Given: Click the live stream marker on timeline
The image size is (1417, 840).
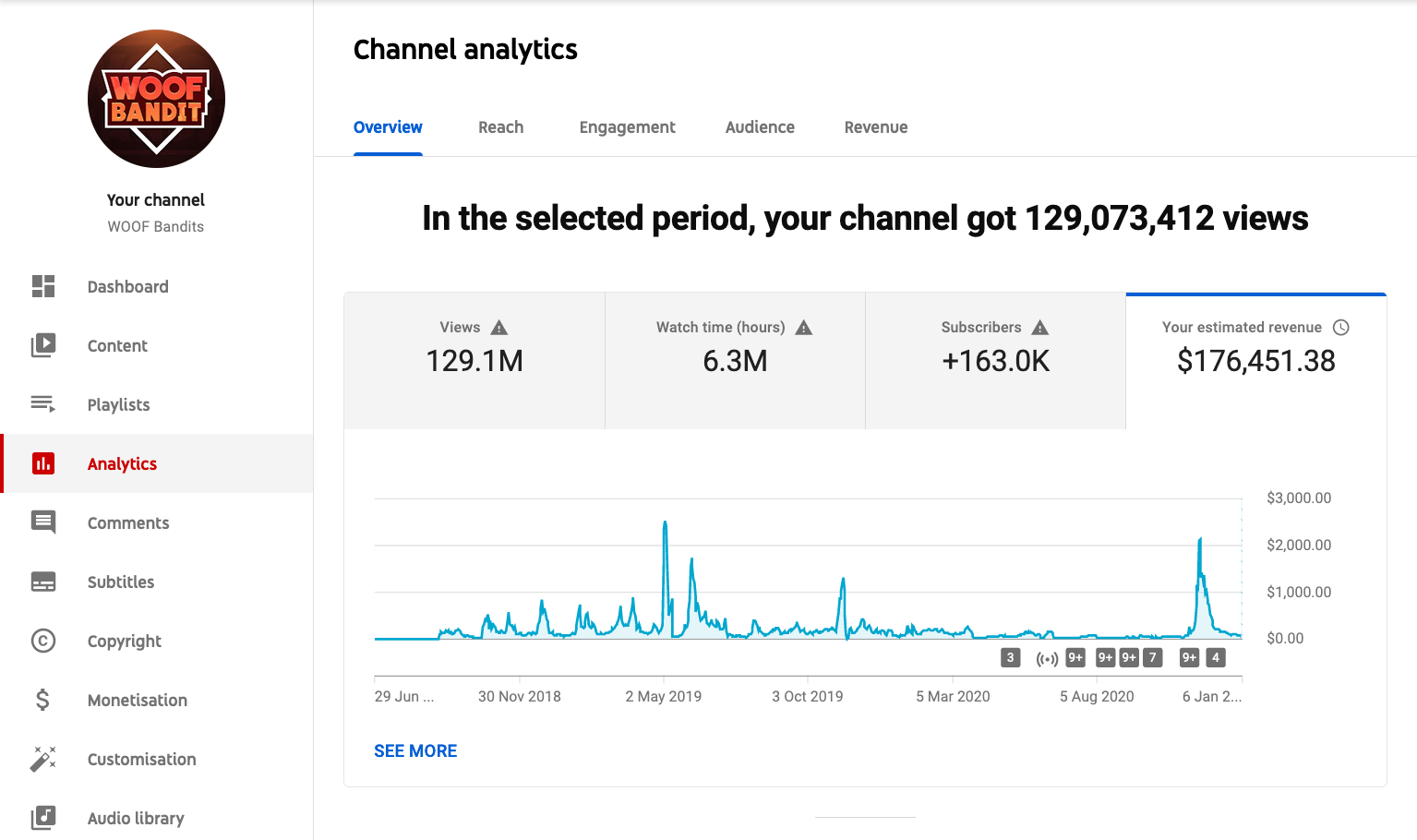Looking at the screenshot, I should [x=1047, y=658].
